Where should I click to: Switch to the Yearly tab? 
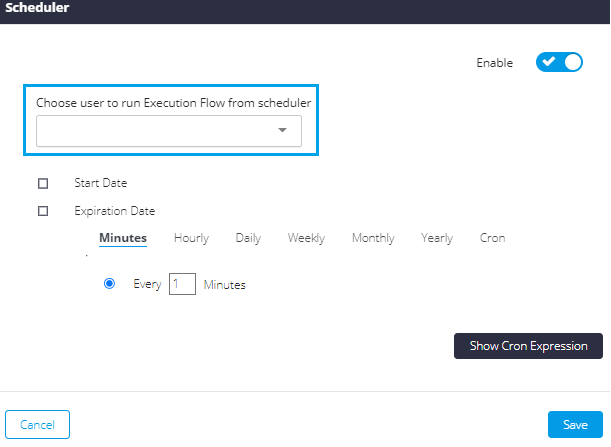click(x=437, y=238)
